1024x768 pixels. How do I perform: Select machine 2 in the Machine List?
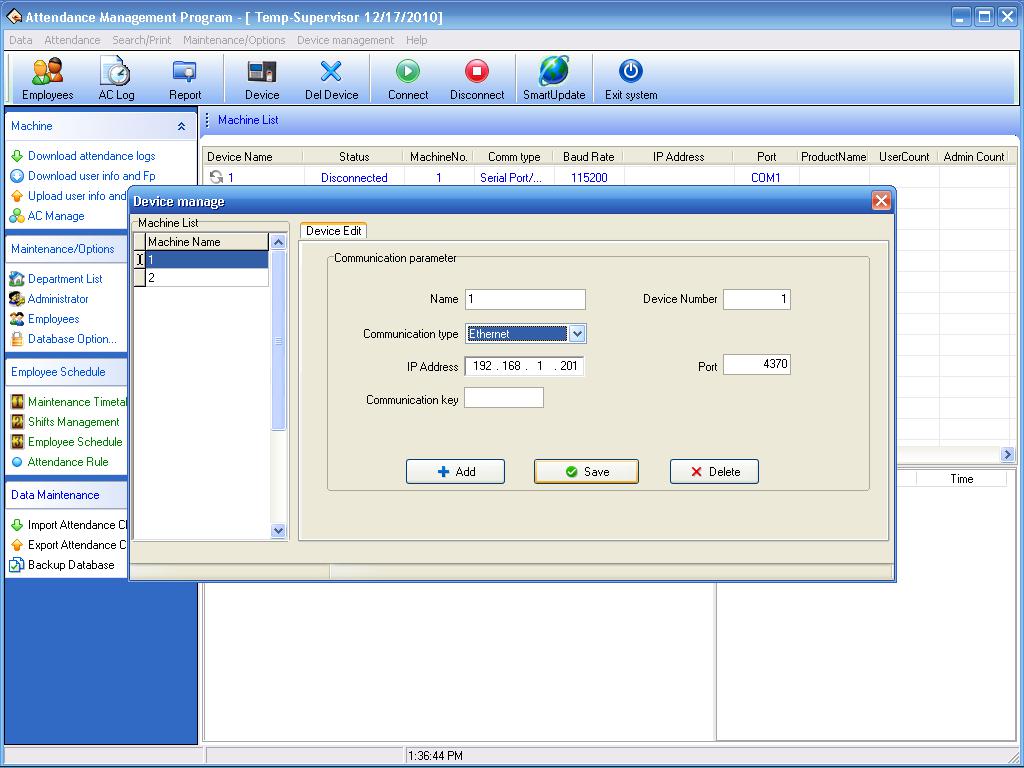(206, 278)
